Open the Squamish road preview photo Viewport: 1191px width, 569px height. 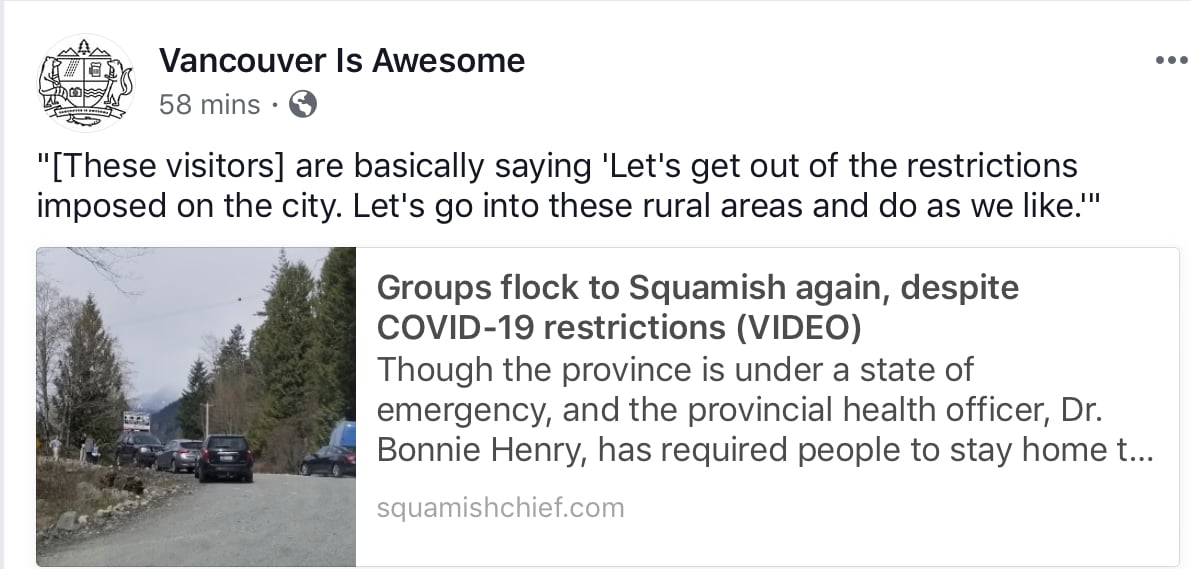pos(196,407)
